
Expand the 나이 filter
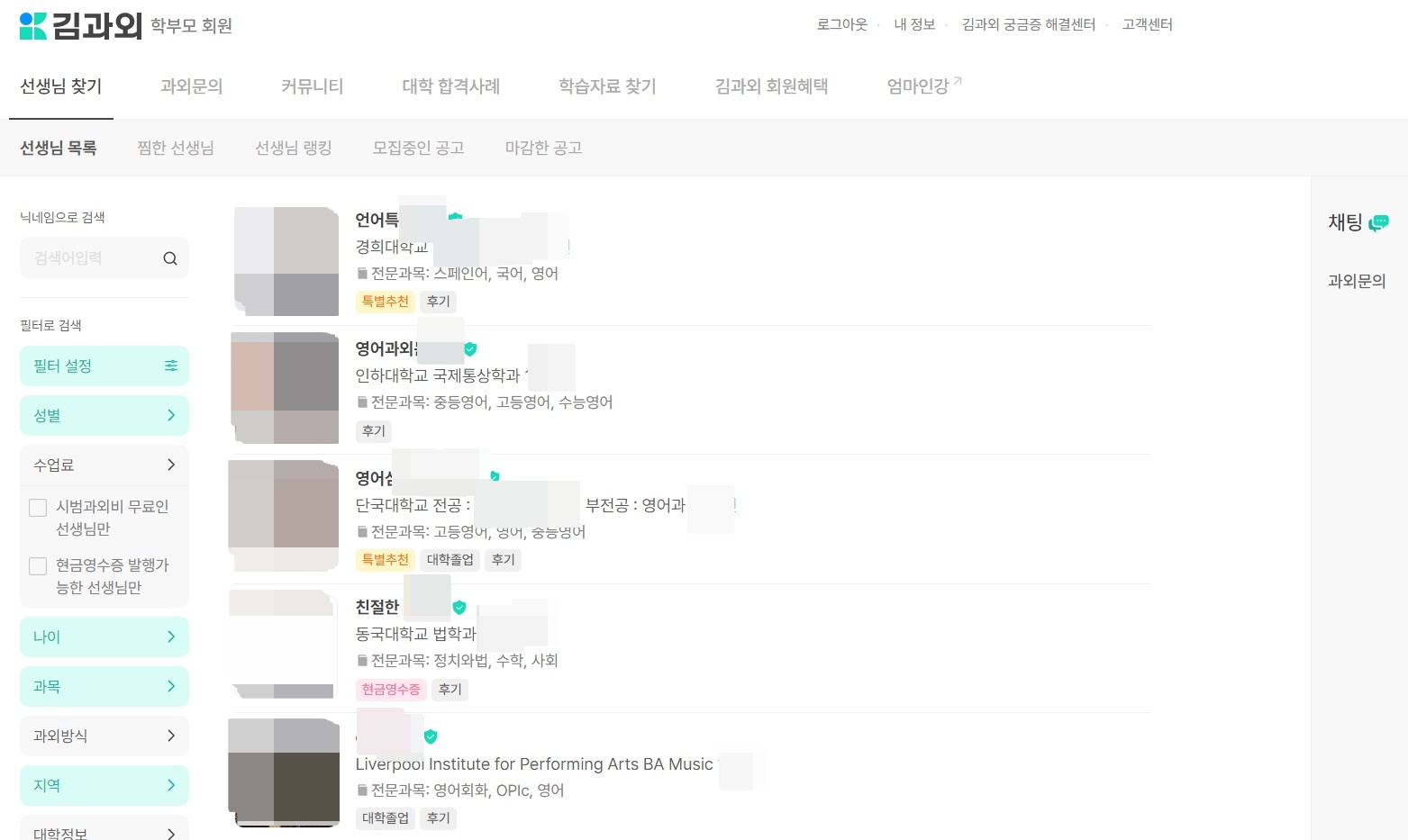click(x=104, y=637)
